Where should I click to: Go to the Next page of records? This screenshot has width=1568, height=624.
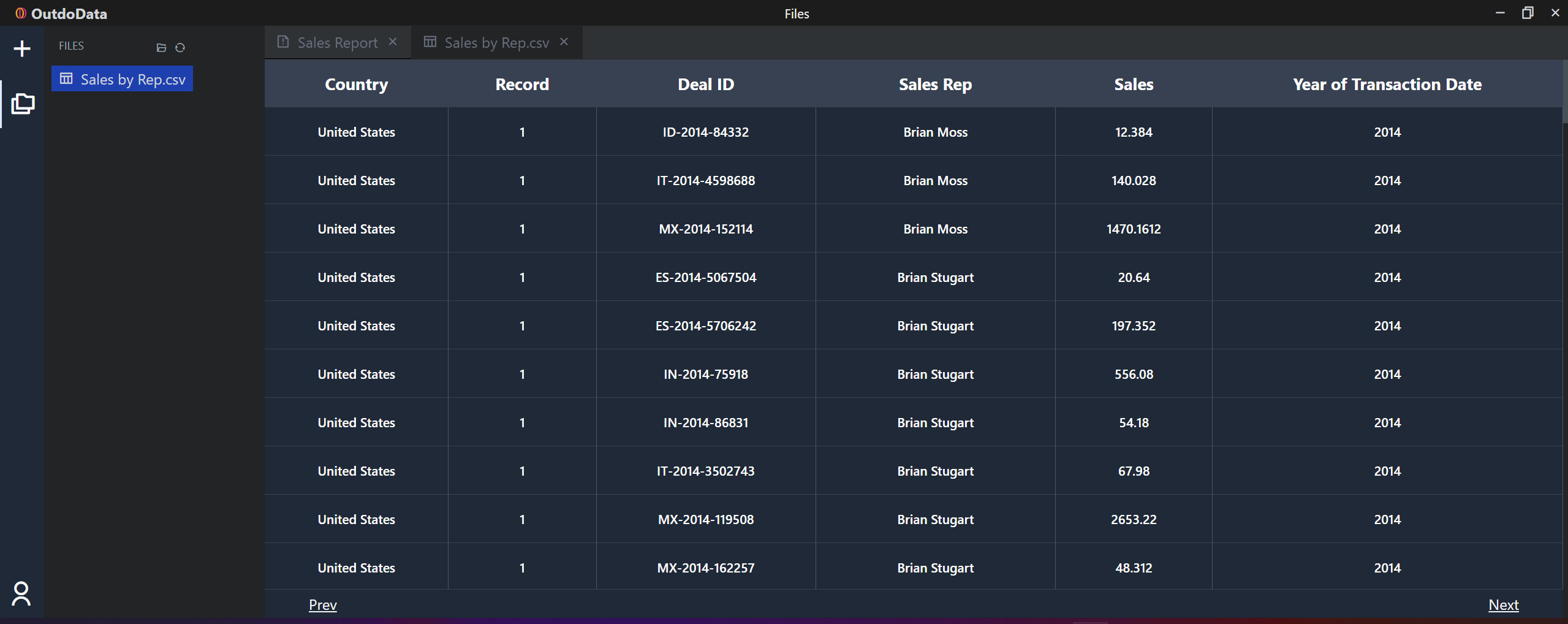click(x=1504, y=605)
